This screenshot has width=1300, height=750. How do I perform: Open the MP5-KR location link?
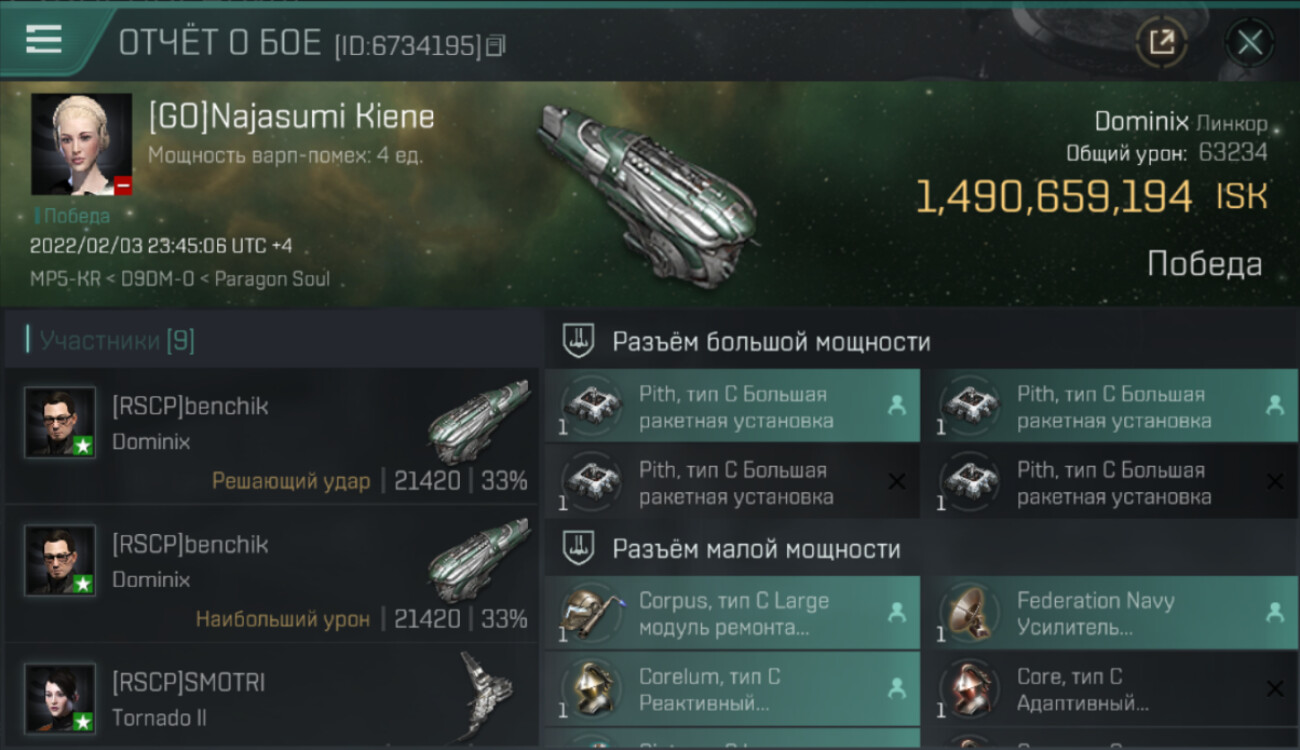coord(65,279)
